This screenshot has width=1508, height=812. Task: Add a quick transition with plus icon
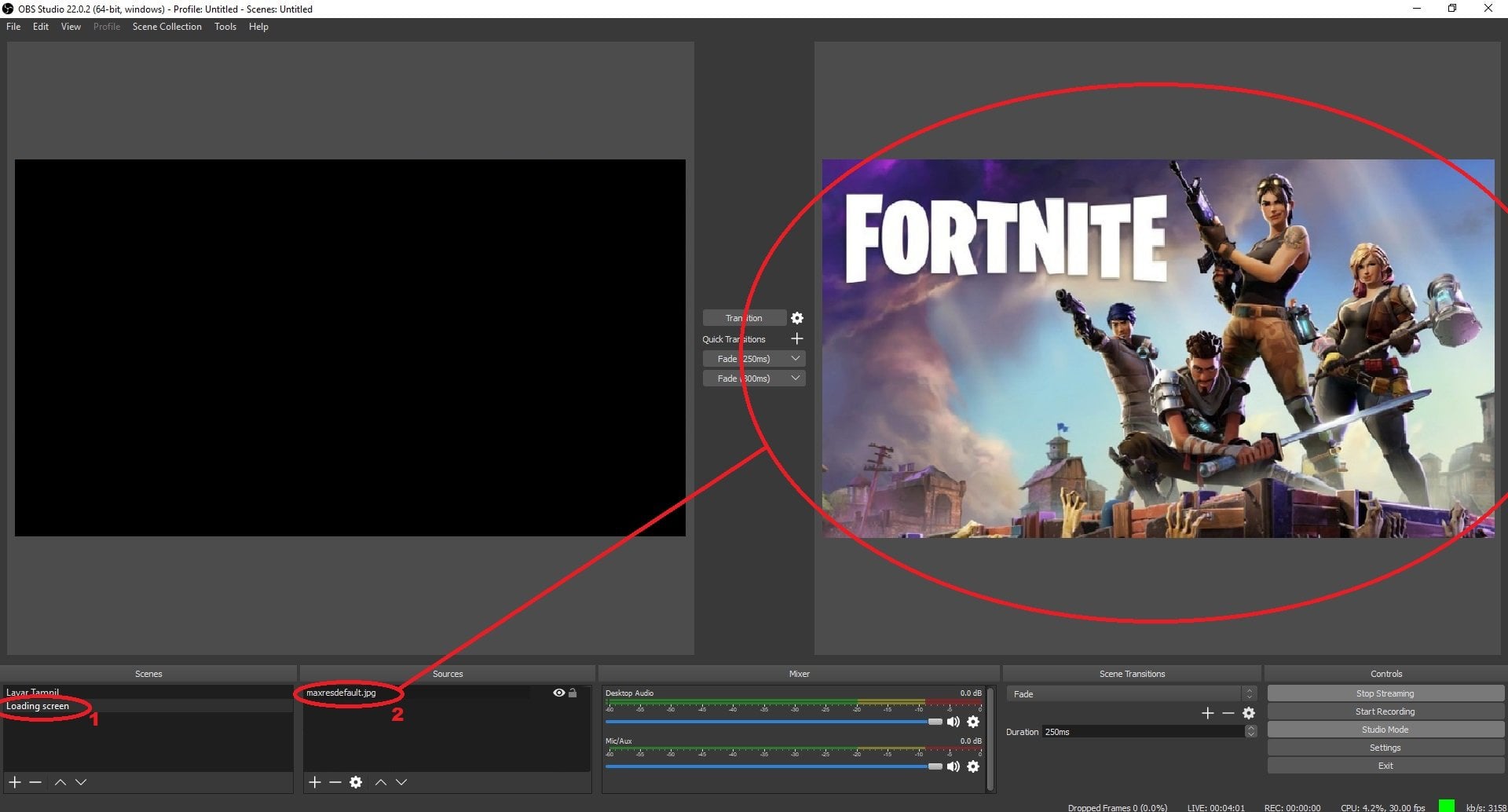797,338
